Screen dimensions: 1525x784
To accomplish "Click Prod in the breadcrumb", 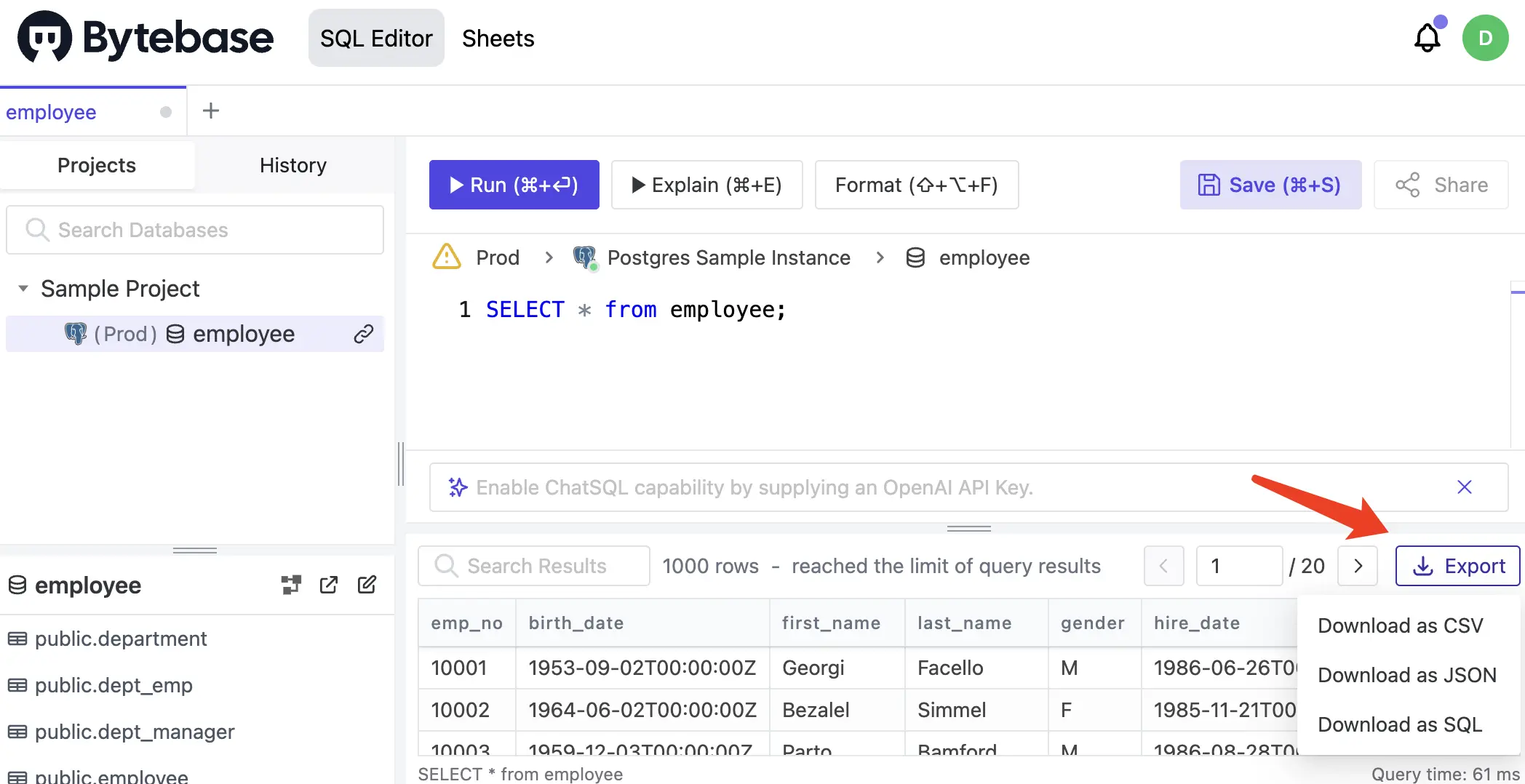I will click(498, 257).
